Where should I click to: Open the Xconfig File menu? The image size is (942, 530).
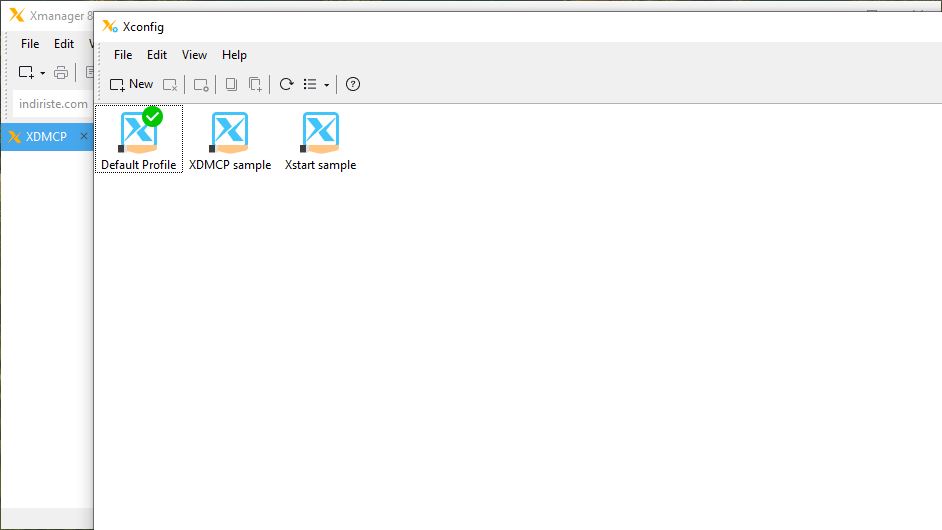(x=123, y=55)
